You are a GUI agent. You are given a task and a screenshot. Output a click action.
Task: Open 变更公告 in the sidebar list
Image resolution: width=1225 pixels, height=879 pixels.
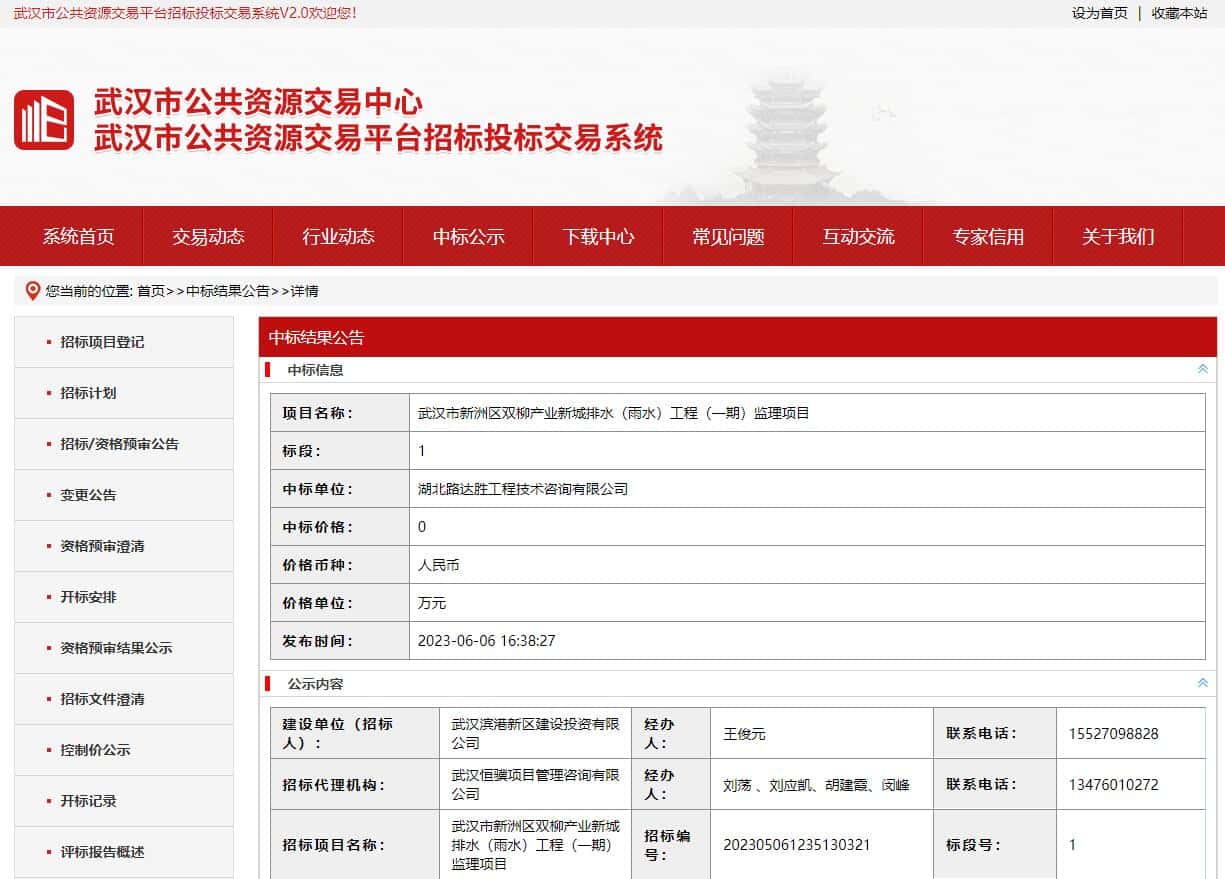(88, 495)
